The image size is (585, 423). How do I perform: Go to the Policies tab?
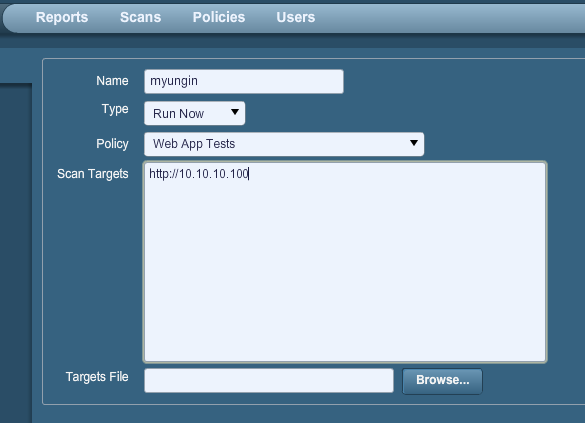219,17
